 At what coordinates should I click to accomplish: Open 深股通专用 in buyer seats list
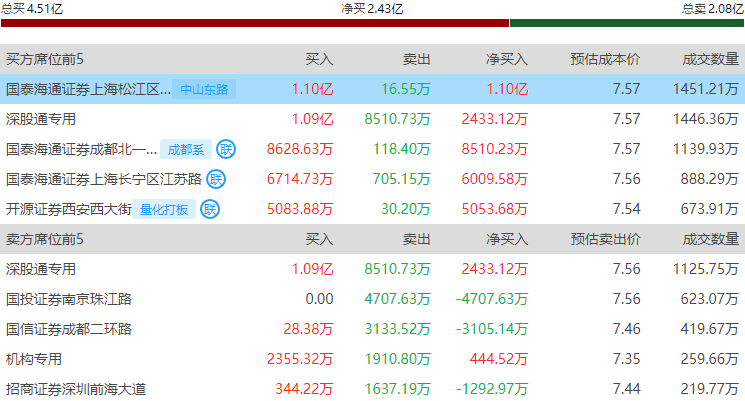(x=41, y=119)
